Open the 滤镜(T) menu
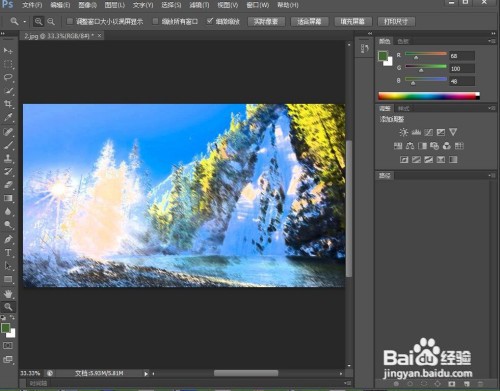This screenshot has width=500, height=391. pos(199,5)
